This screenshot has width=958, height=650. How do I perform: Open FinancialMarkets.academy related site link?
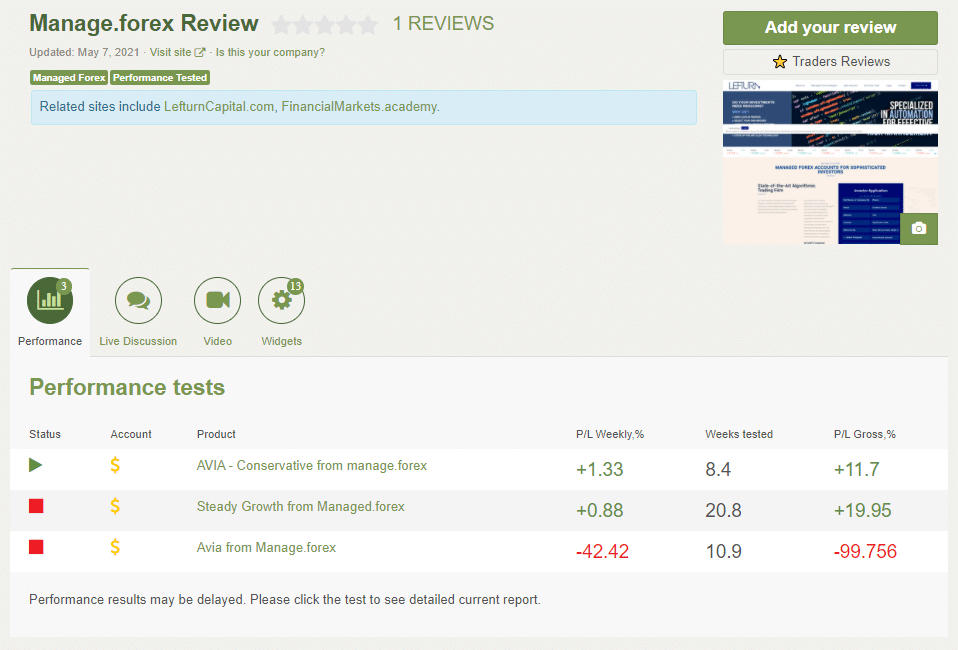tap(359, 107)
